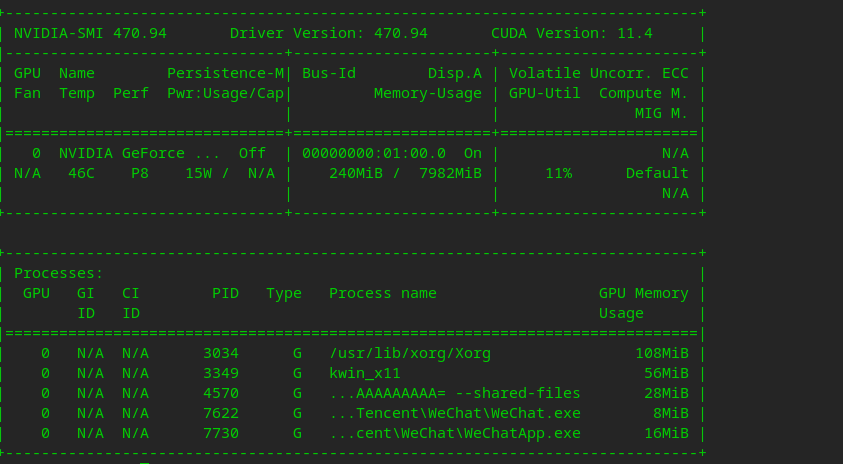Select the ...Tencent\WeChat\WeChat.exe process name
843x464 pixels.
click(455, 413)
